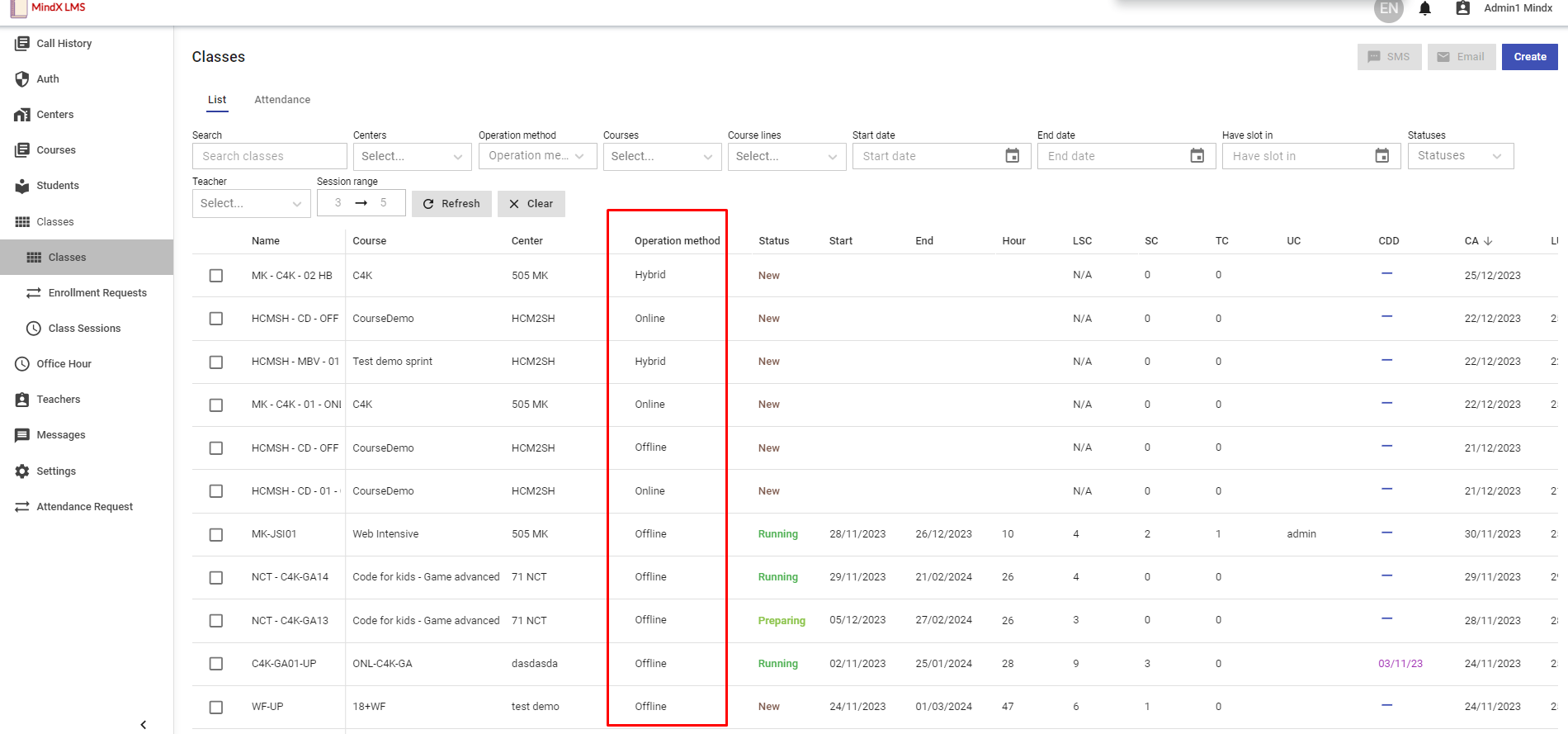
Task: Click the calendar icon in Start date
Action: point(1012,156)
